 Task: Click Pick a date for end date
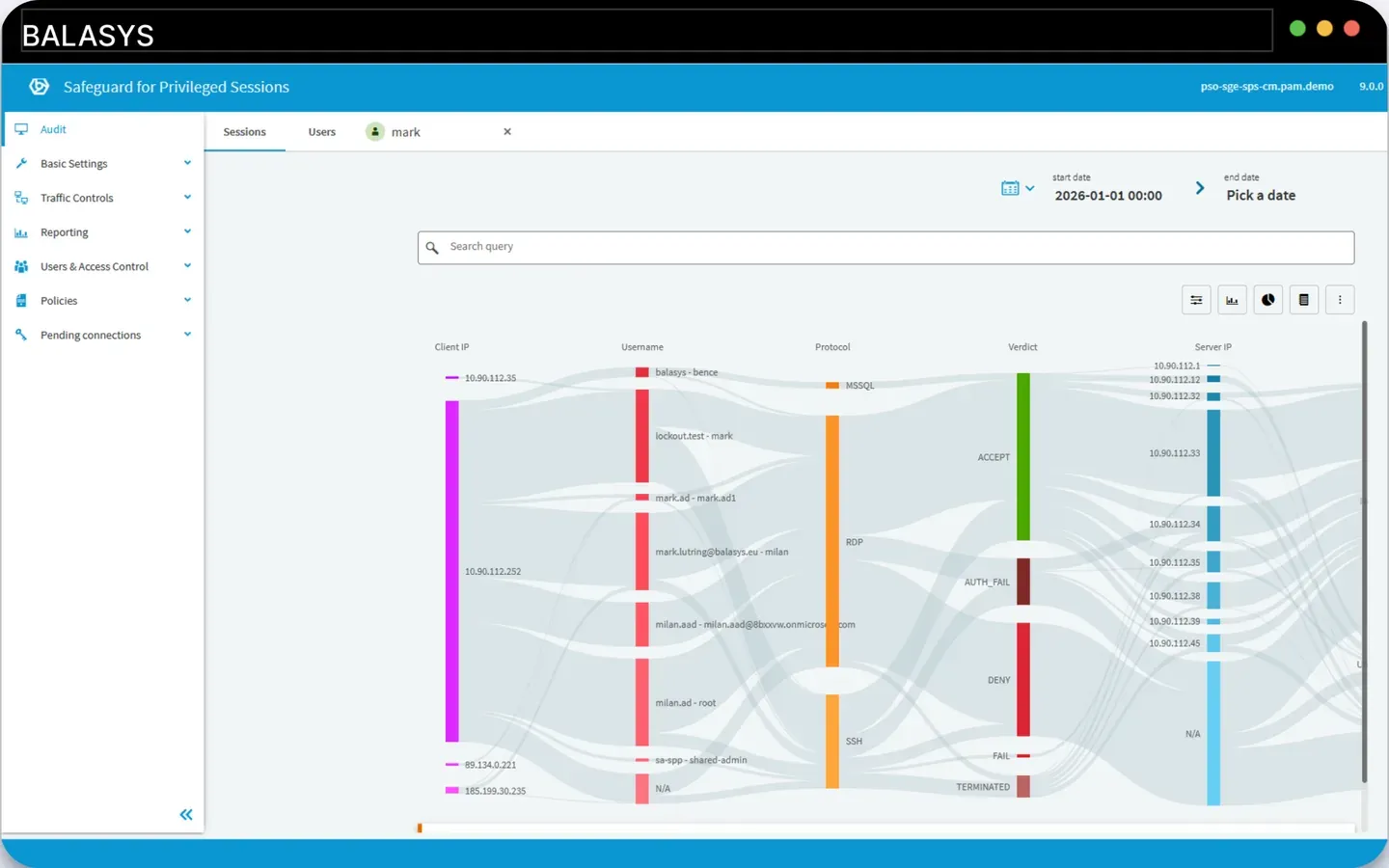pyautogui.click(x=1261, y=196)
